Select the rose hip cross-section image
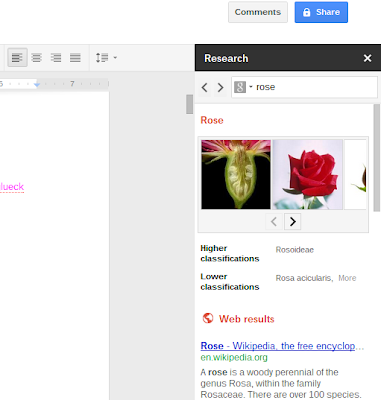Image resolution: width=381 pixels, height=400 pixels. click(236, 174)
